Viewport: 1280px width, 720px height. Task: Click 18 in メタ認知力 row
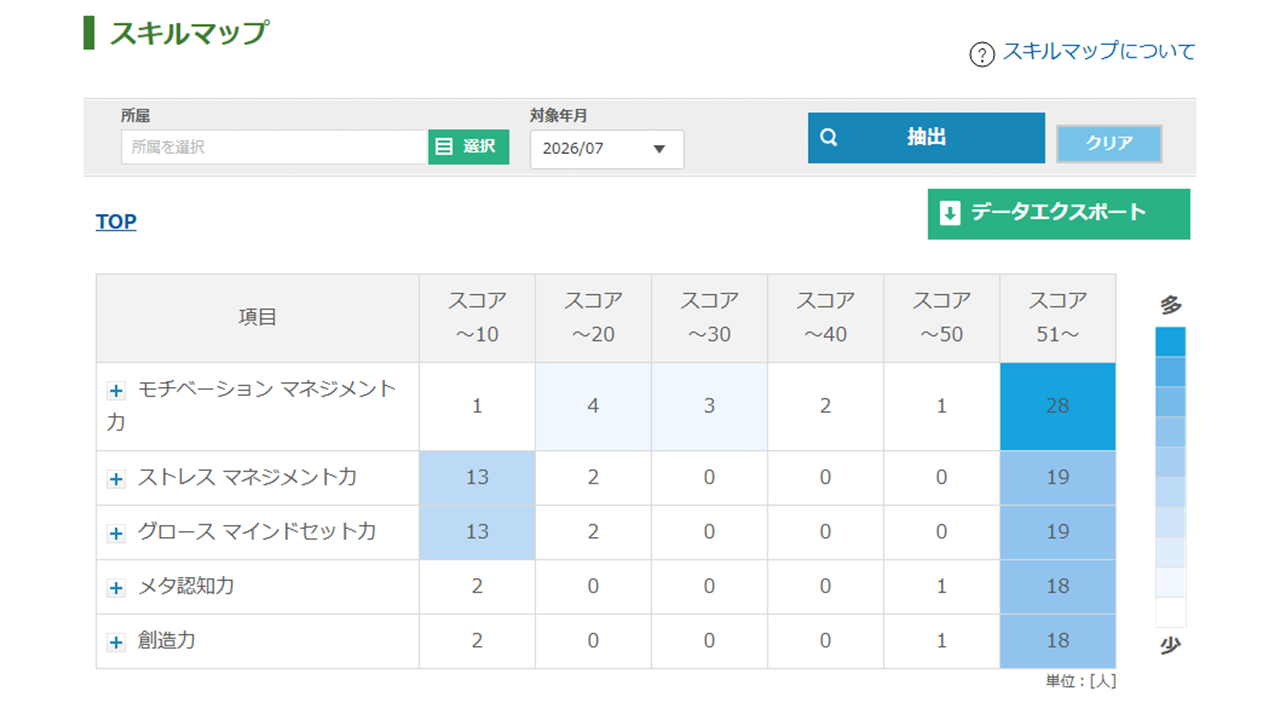1058,586
